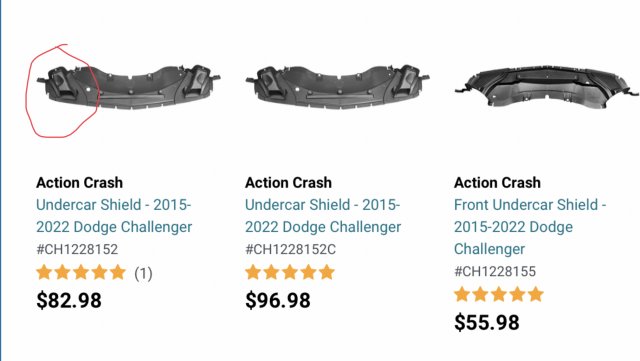Click star rating of CH1228152 product
The height and width of the screenshot is (361, 640).
coord(81,272)
